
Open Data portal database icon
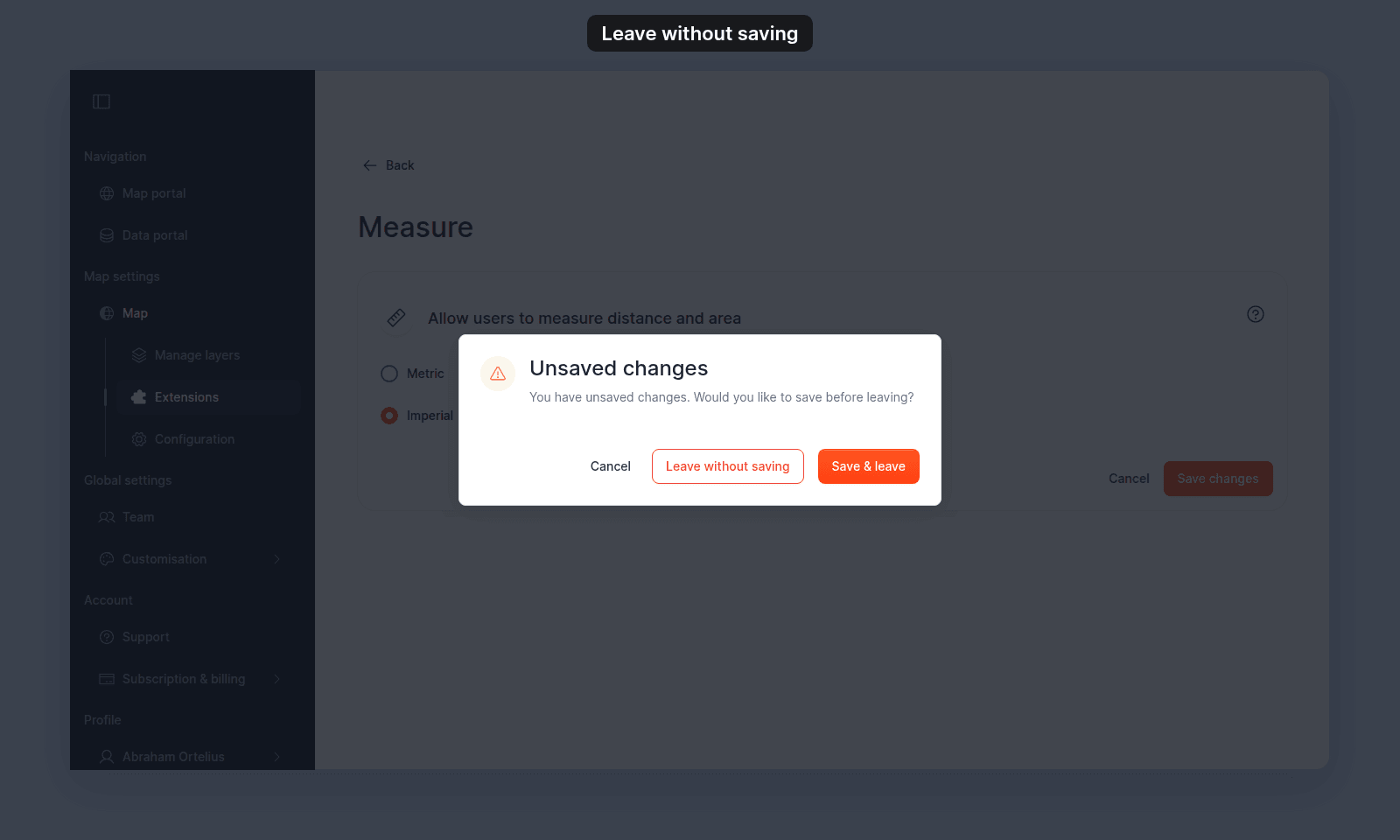(107, 235)
